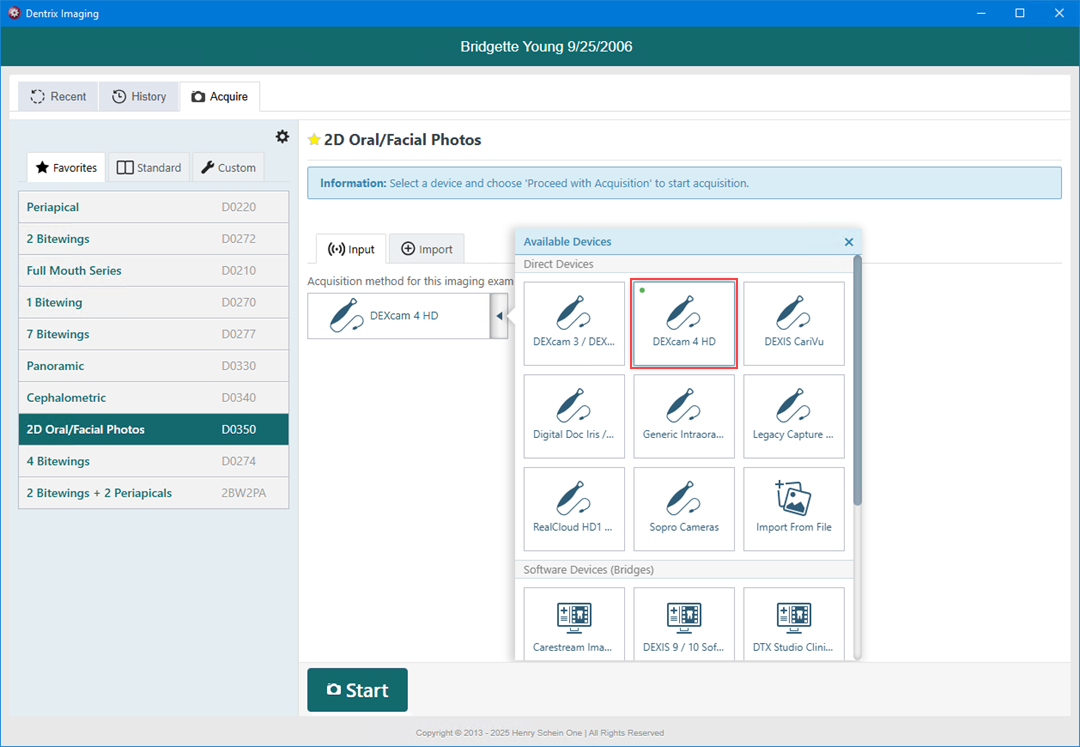The image size is (1080, 747).
Task: Pick the Digital Doc Iris camera
Action: pyautogui.click(x=574, y=416)
